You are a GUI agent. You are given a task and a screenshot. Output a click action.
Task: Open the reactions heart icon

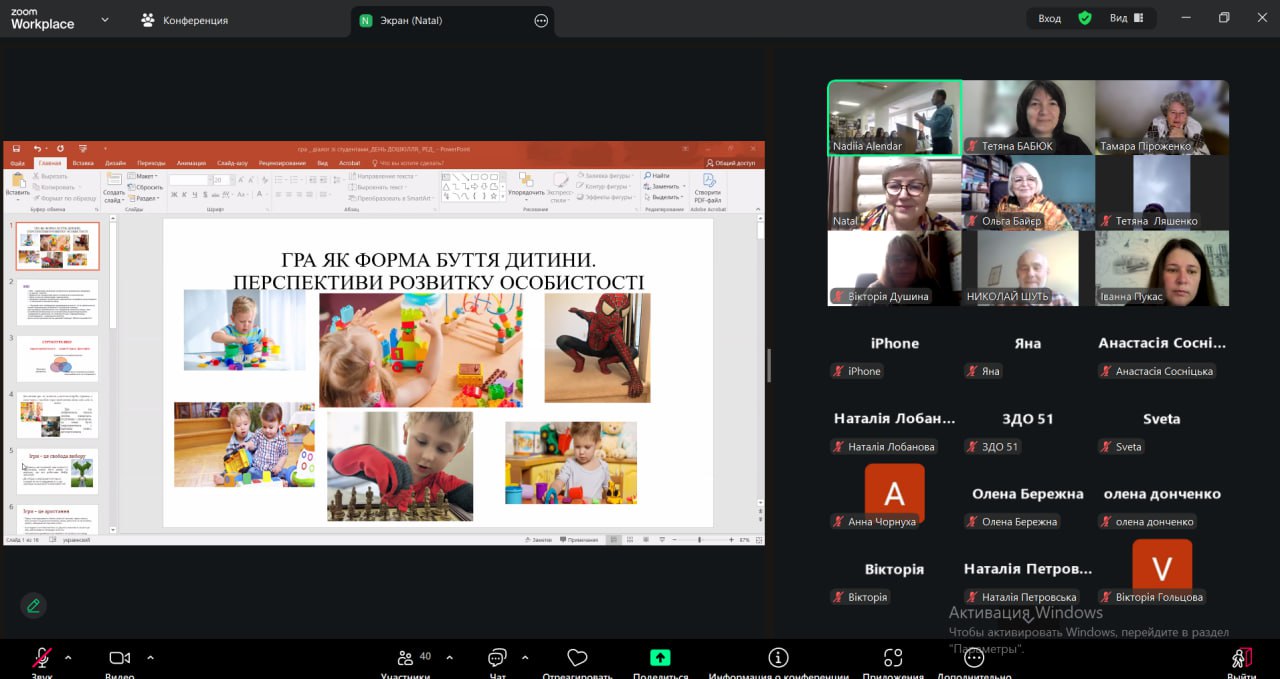[577, 658]
